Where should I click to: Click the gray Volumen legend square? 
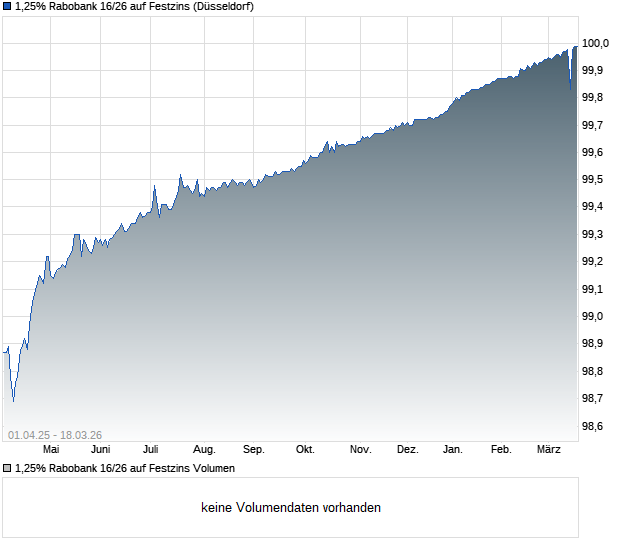pos(7,468)
